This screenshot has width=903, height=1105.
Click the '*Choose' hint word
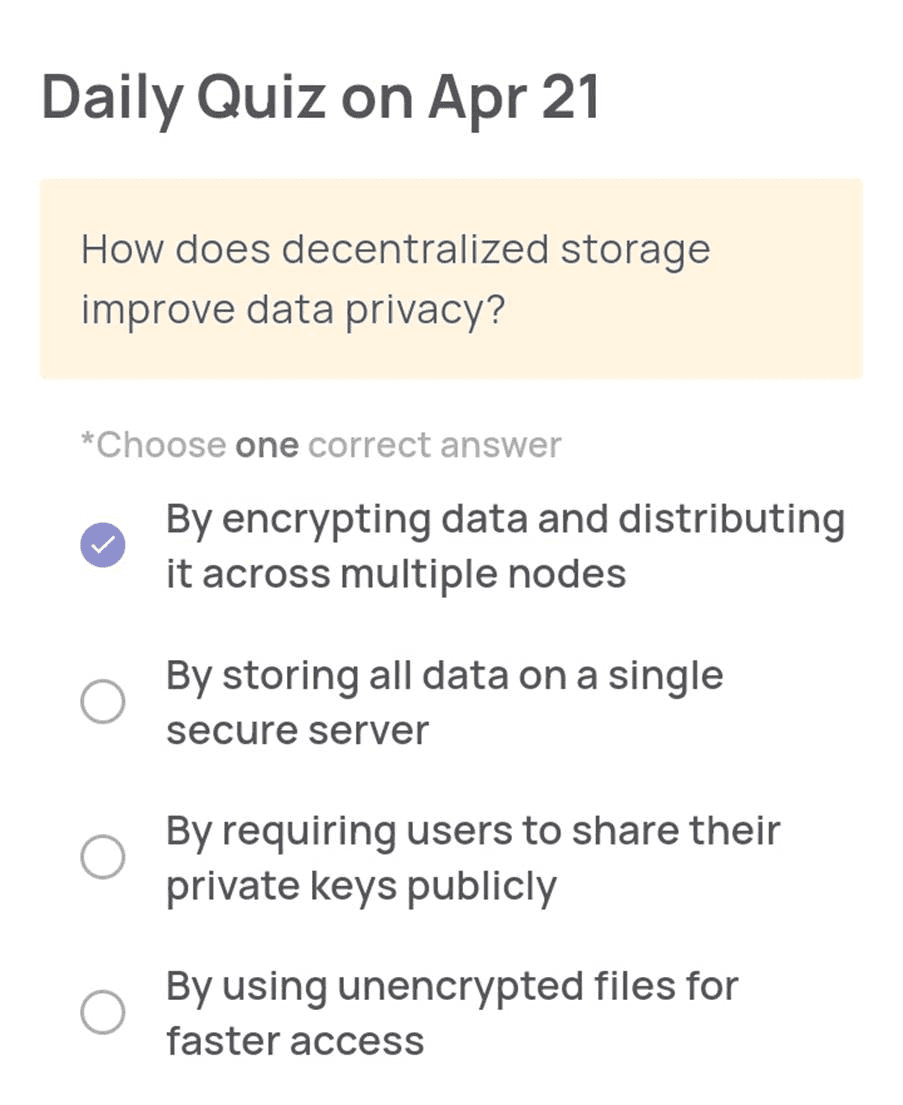tap(154, 445)
